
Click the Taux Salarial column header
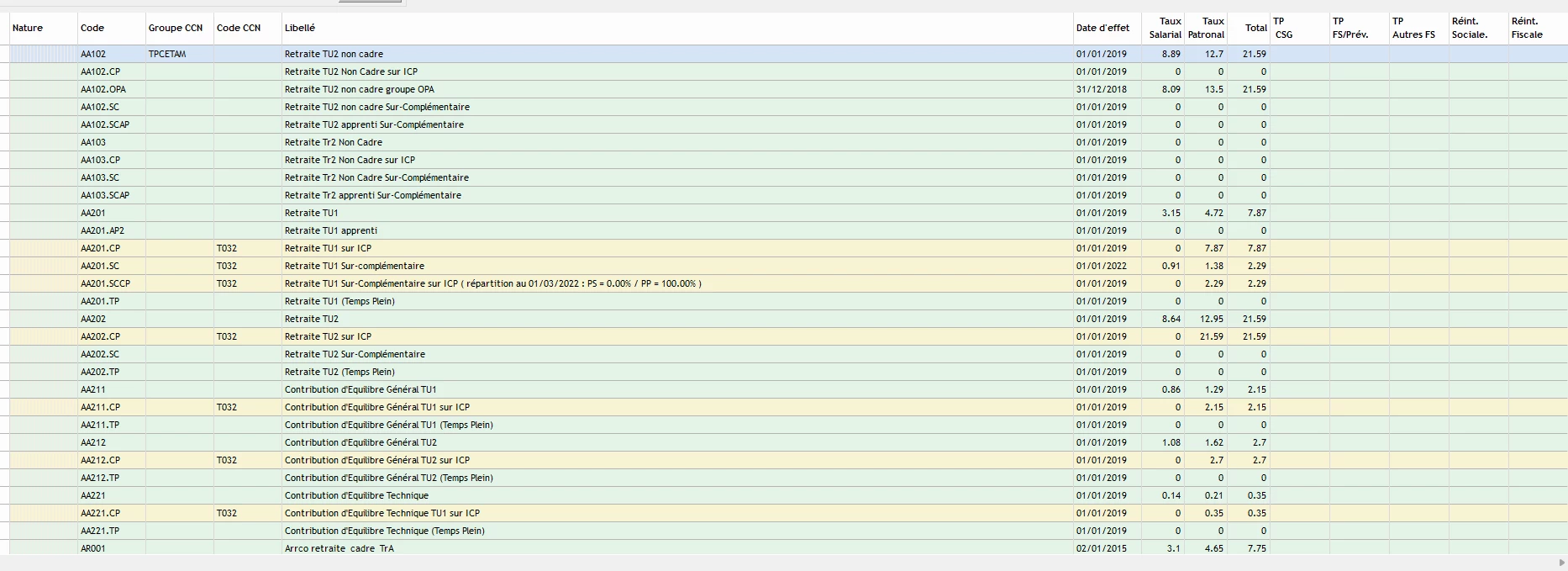tap(1163, 28)
